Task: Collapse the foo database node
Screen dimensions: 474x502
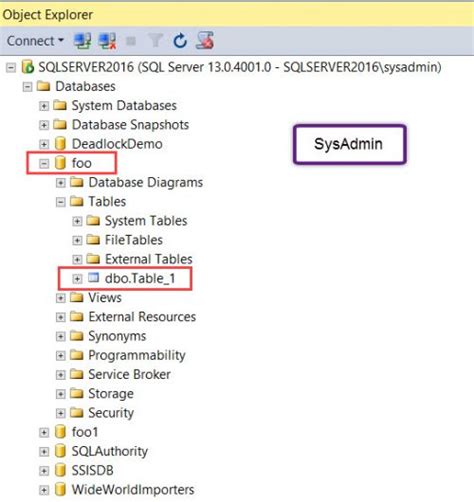Action: 44,164
